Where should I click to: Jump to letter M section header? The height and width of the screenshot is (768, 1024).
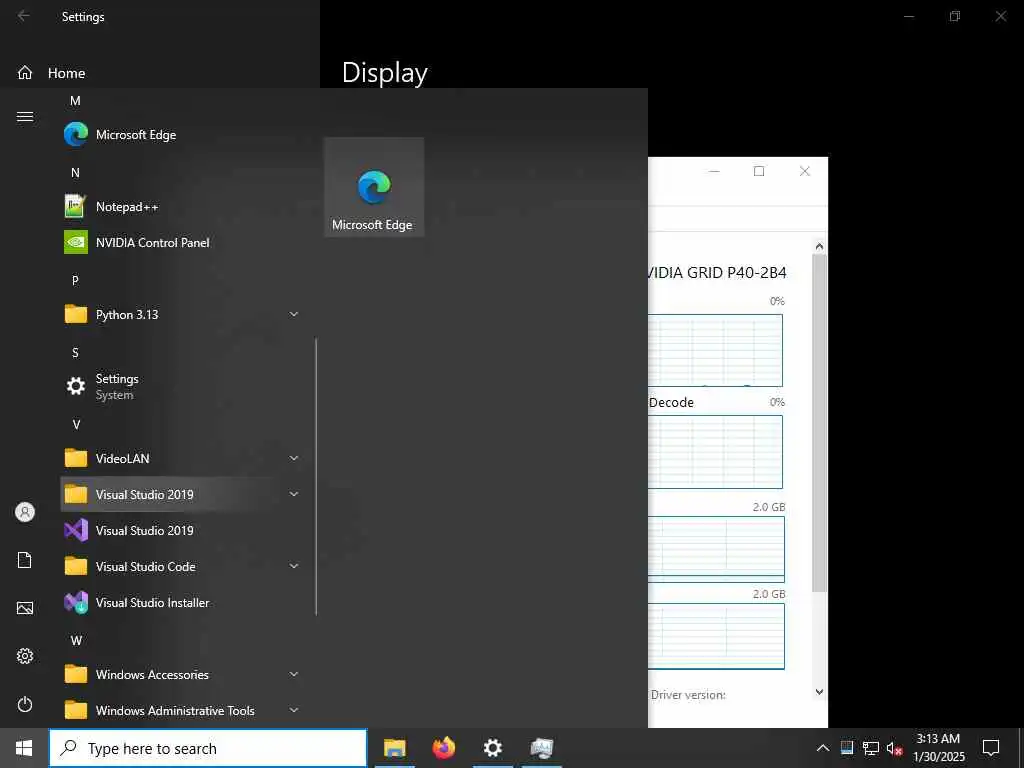coord(75,101)
